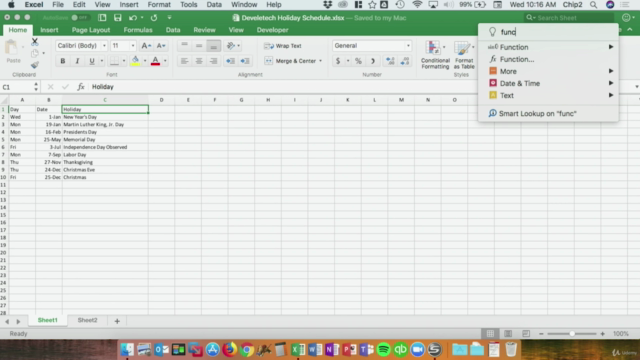Apply percent style
The image size is (640, 360).
[358, 61]
